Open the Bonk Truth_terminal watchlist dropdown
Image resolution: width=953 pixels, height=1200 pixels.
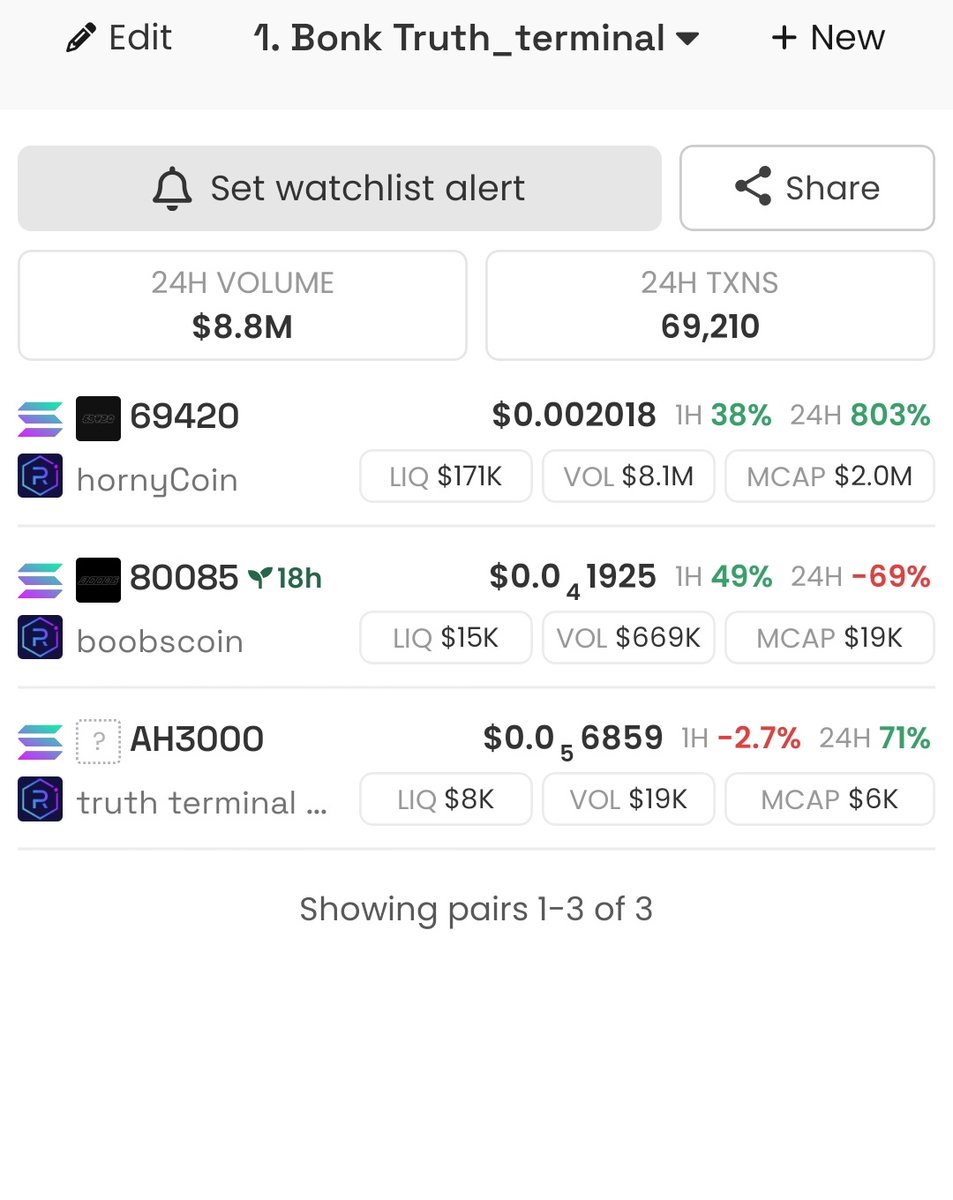point(476,39)
